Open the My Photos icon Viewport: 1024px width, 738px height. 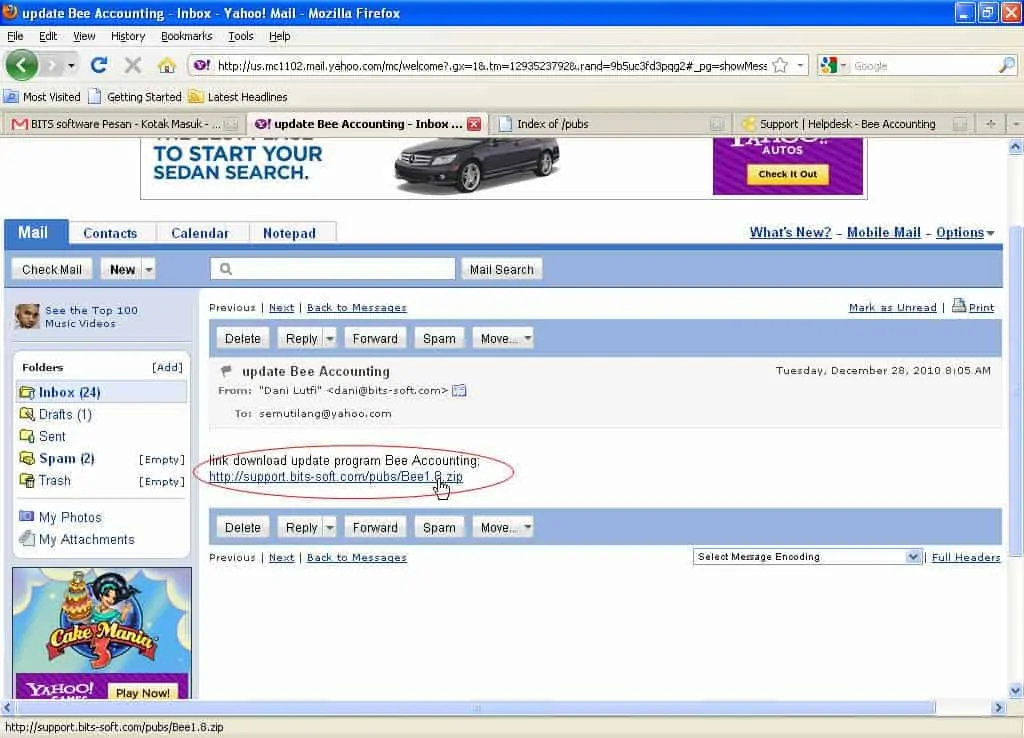pyautogui.click(x=27, y=517)
